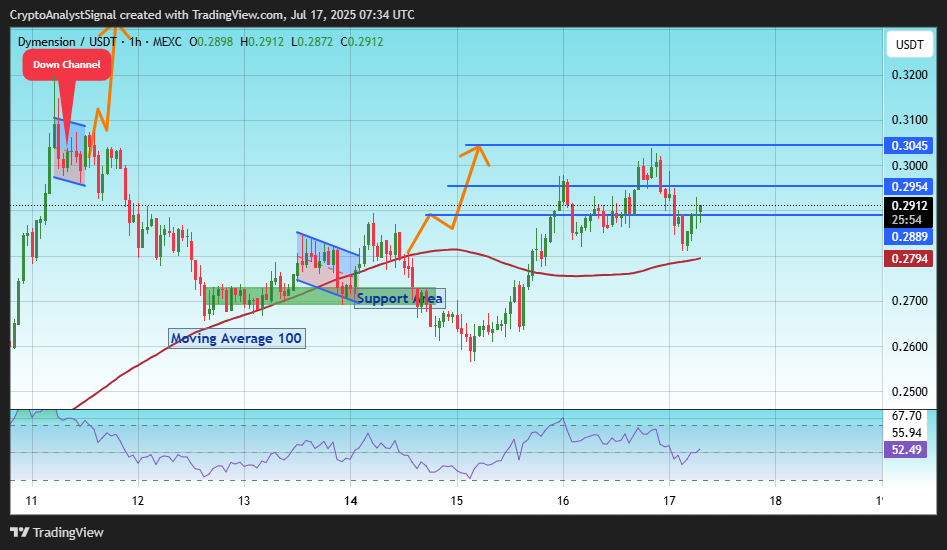
Task: Click date 11 on the time axis
Action: (31, 500)
